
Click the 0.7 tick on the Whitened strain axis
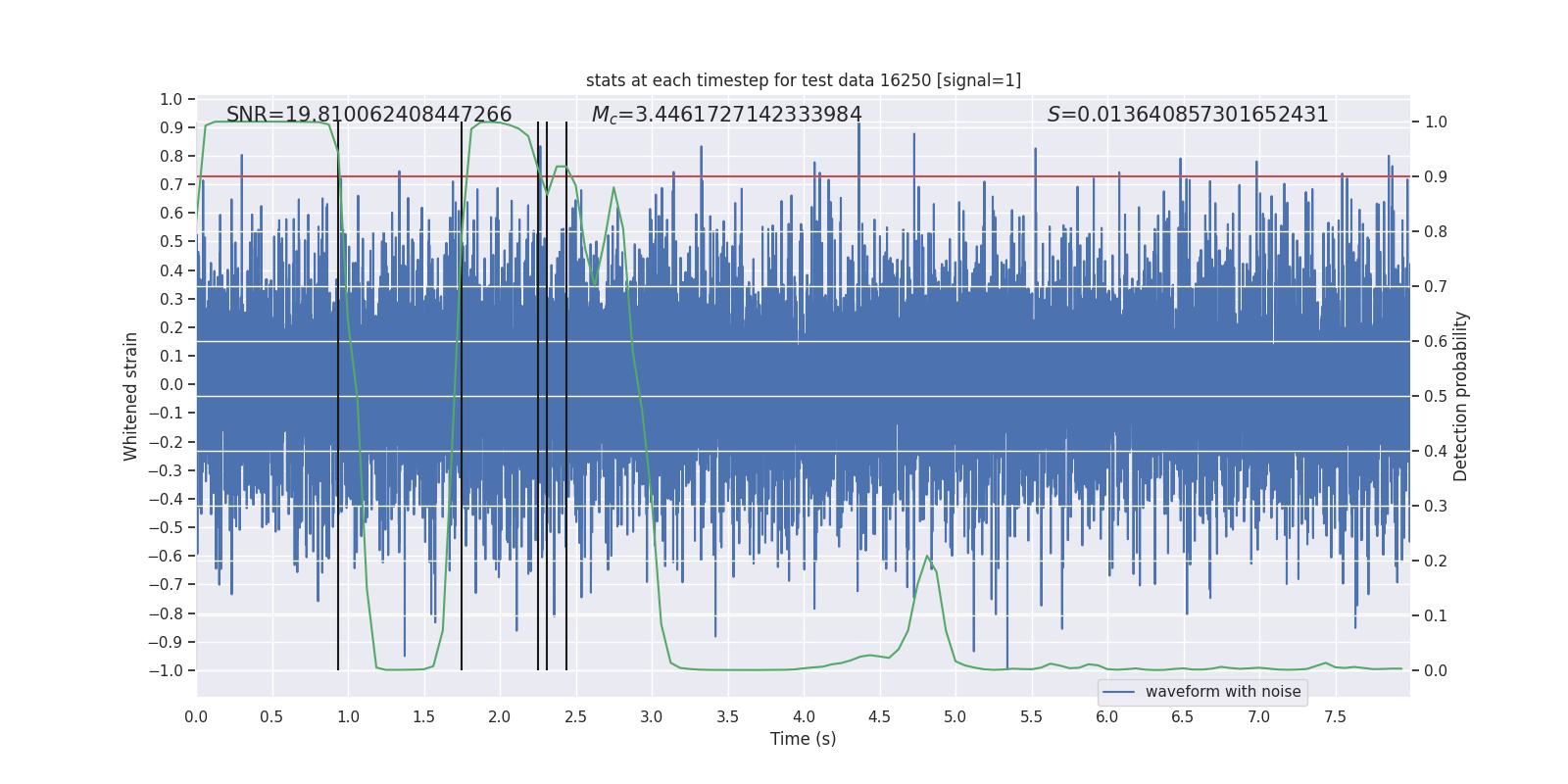point(171,184)
